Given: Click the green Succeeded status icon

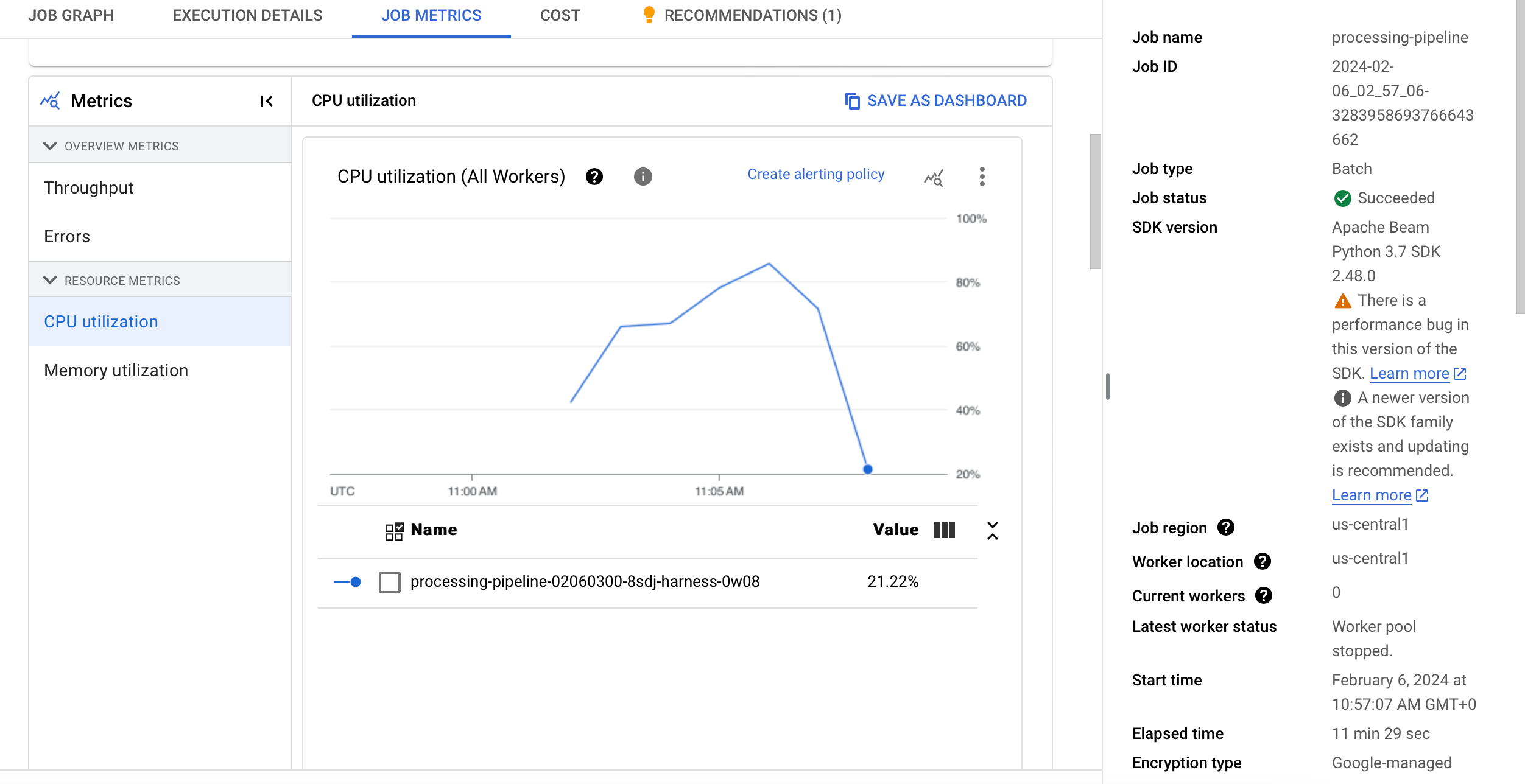Looking at the screenshot, I should [x=1342, y=198].
